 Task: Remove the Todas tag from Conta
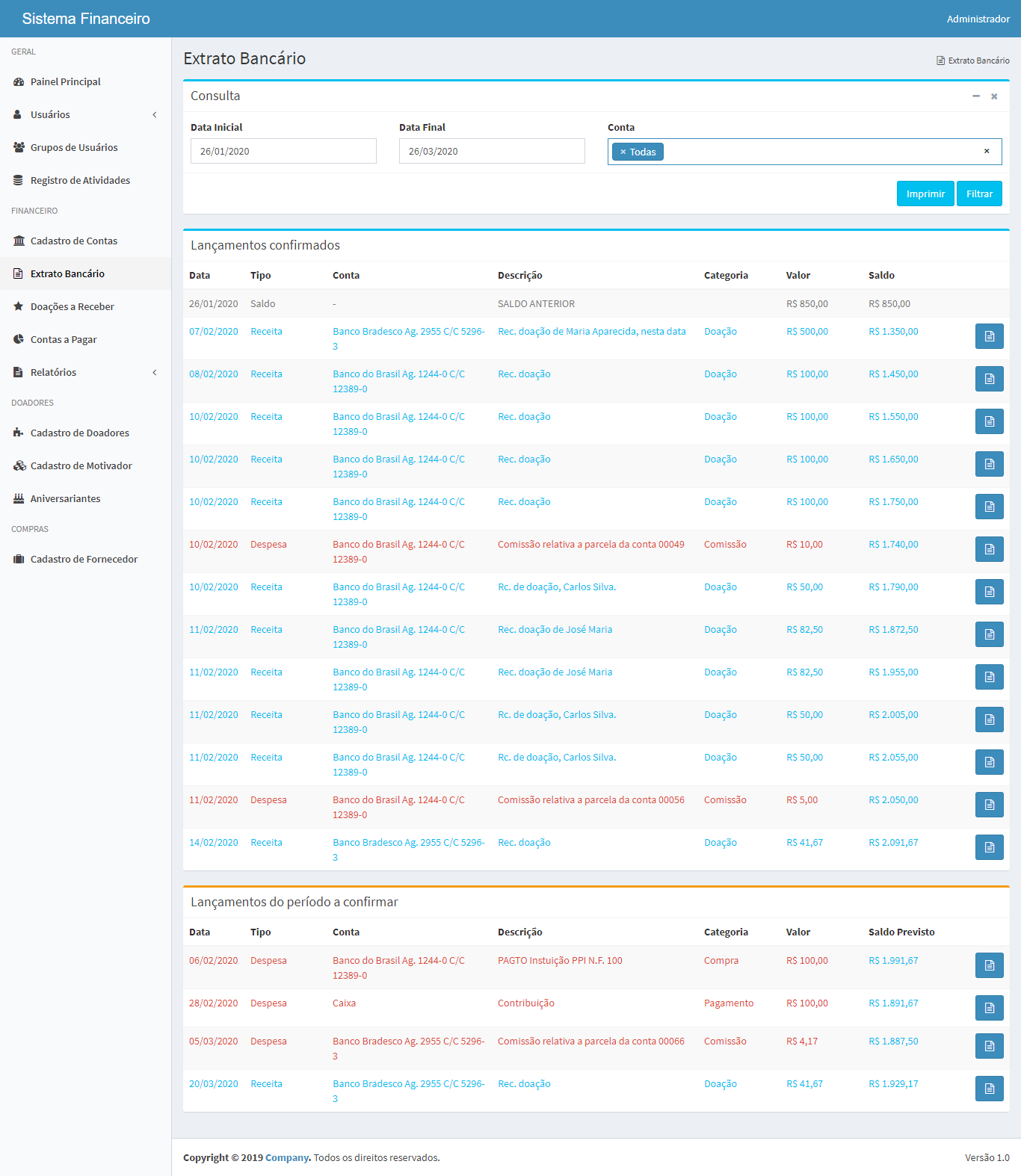click(x=623, y=152)
